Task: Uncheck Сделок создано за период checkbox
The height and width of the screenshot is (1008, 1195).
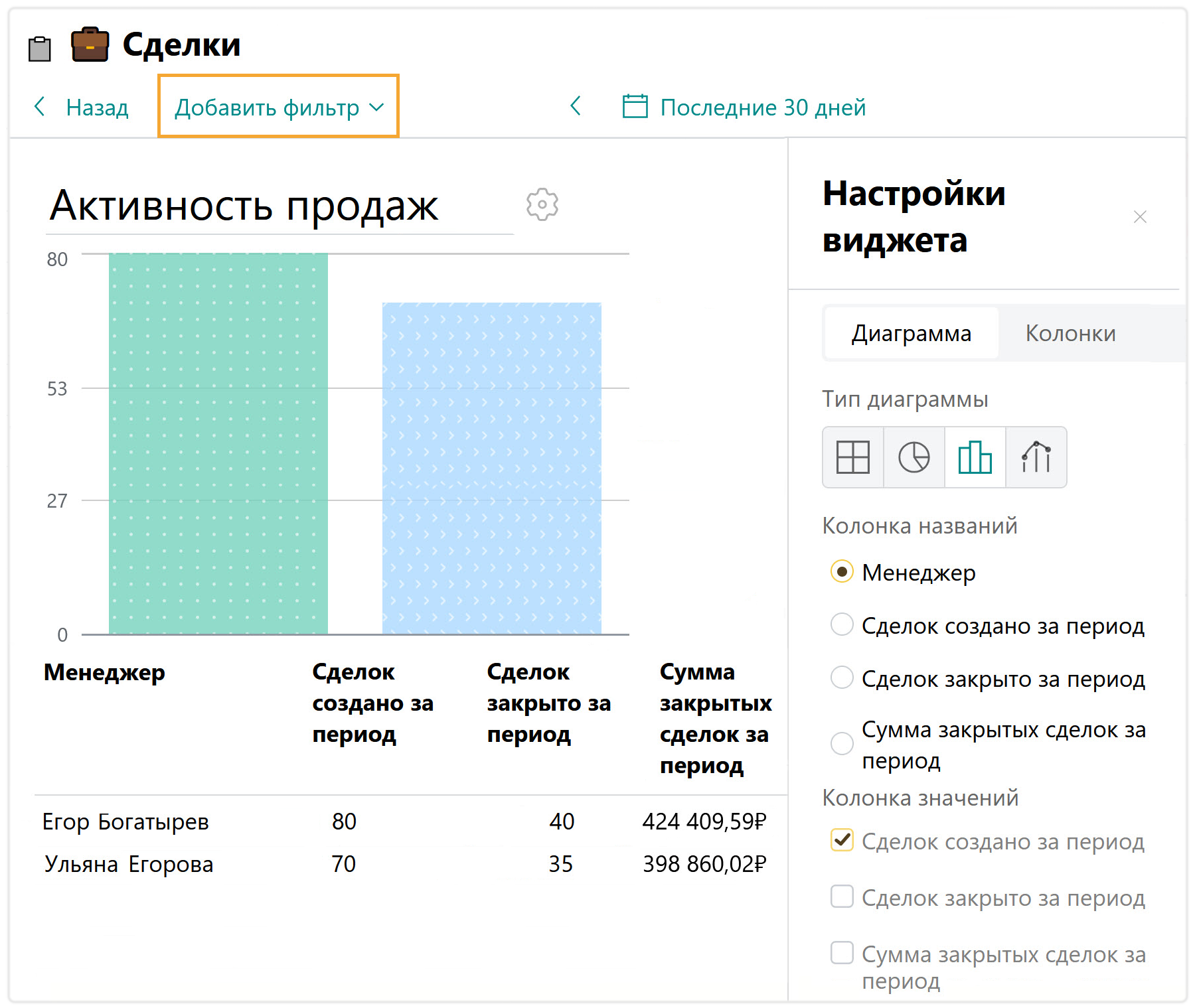Action: coord(842,840)
